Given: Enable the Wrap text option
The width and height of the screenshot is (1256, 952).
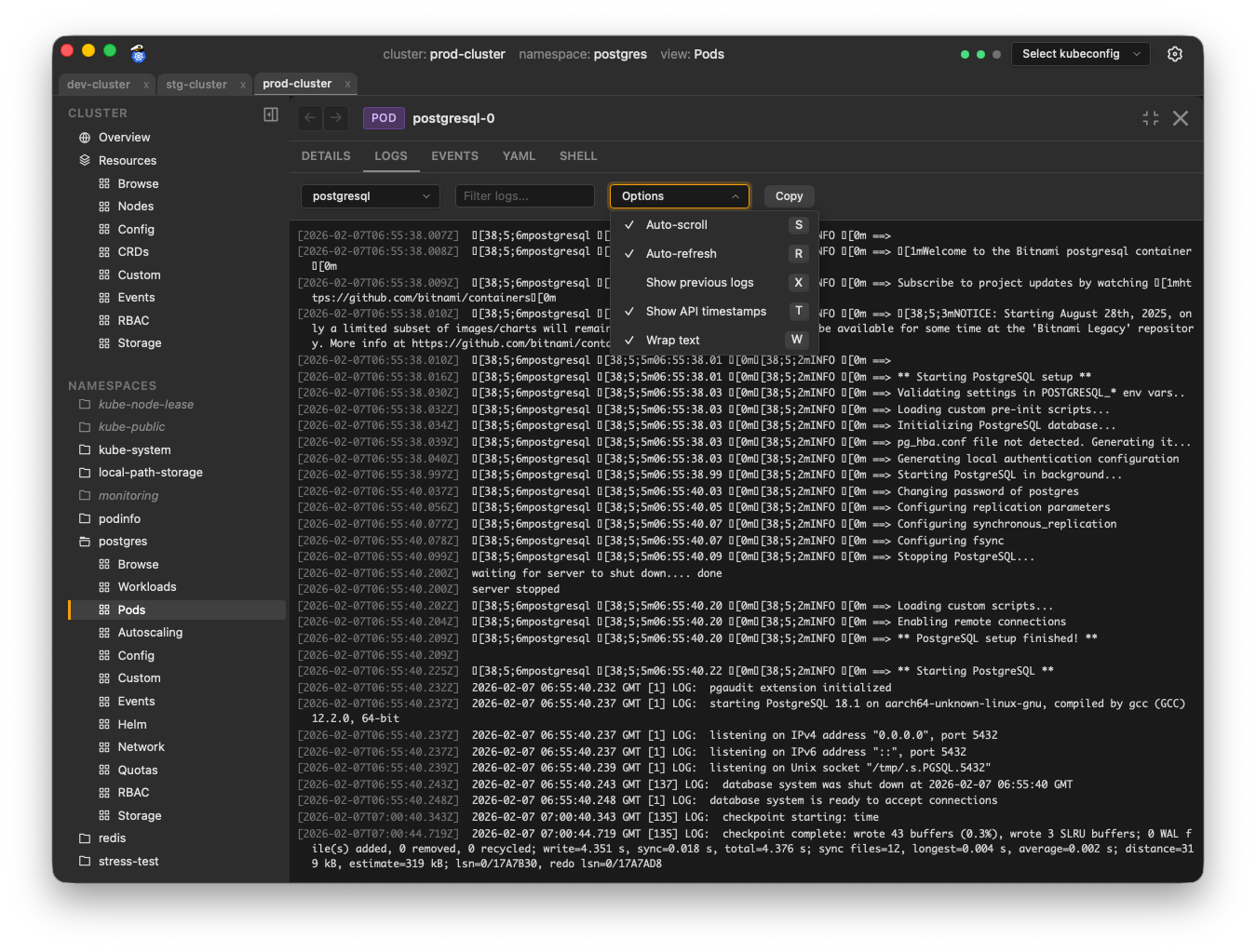Looking at the screenshot, I should click(674, 340).
